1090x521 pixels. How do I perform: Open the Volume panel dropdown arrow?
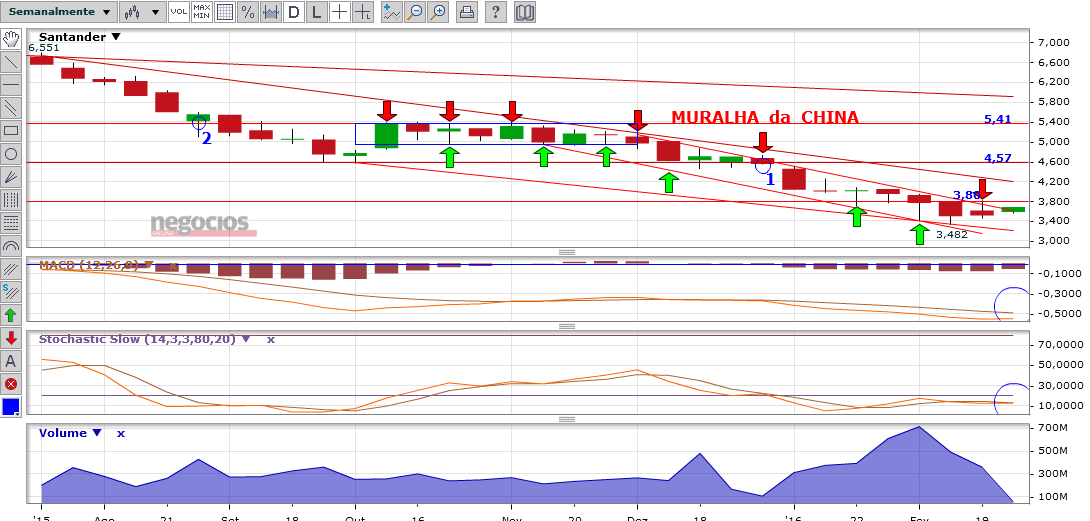pyautogui.click(x=97, y=433)
